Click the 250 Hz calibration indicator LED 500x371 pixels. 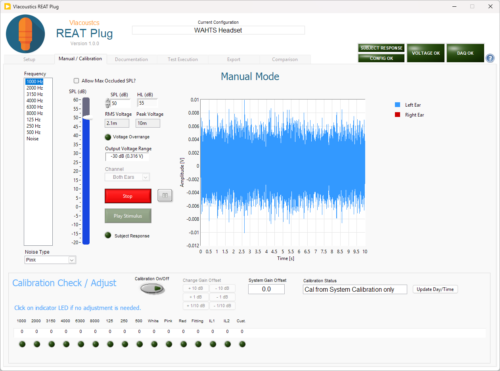coord(125,344)
